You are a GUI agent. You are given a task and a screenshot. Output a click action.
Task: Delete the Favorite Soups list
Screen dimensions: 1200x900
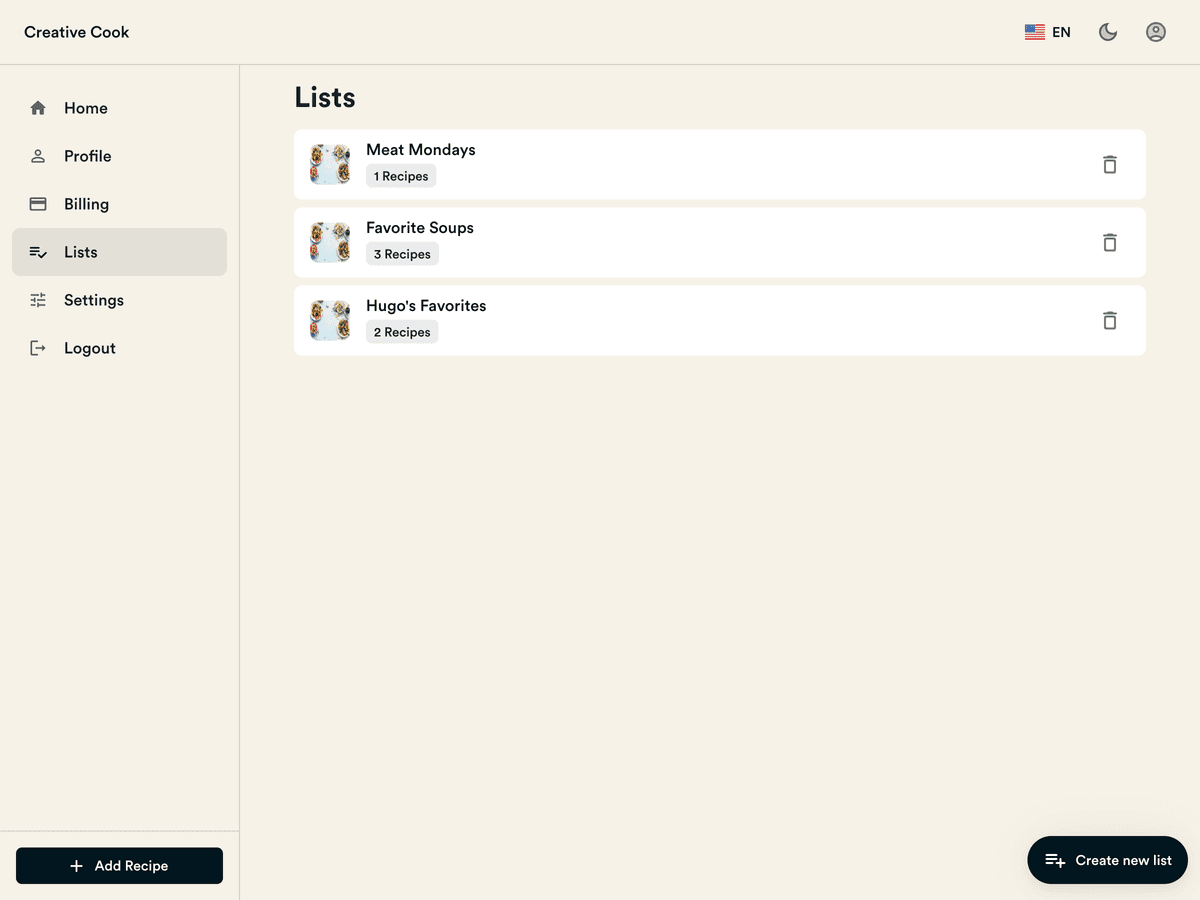tap(1109, 242)
